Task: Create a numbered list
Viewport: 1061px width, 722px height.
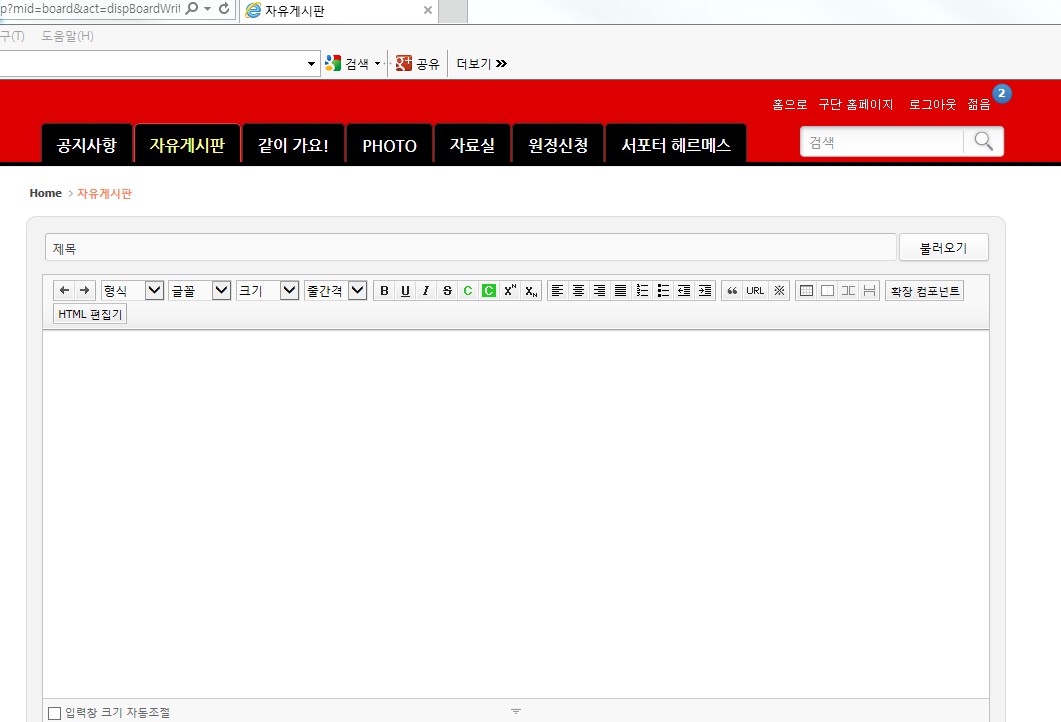Action: 641,290
